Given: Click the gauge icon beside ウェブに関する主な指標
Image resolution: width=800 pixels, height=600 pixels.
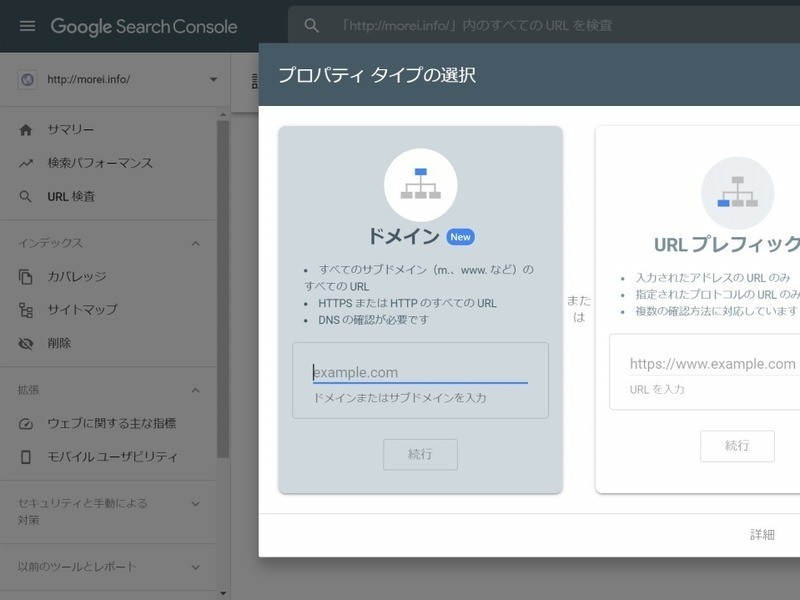Looking at the screenshot, I should [26, 424].
